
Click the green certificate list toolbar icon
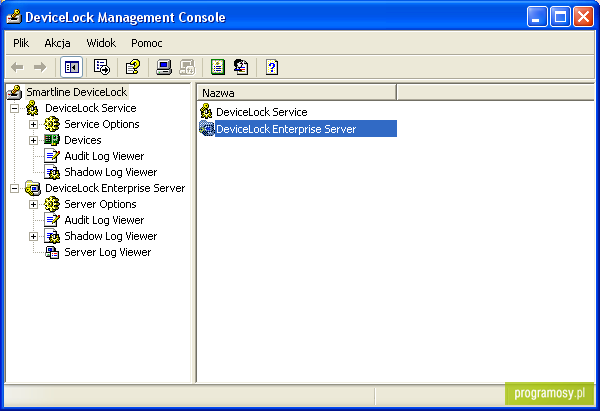pos(218,67)
